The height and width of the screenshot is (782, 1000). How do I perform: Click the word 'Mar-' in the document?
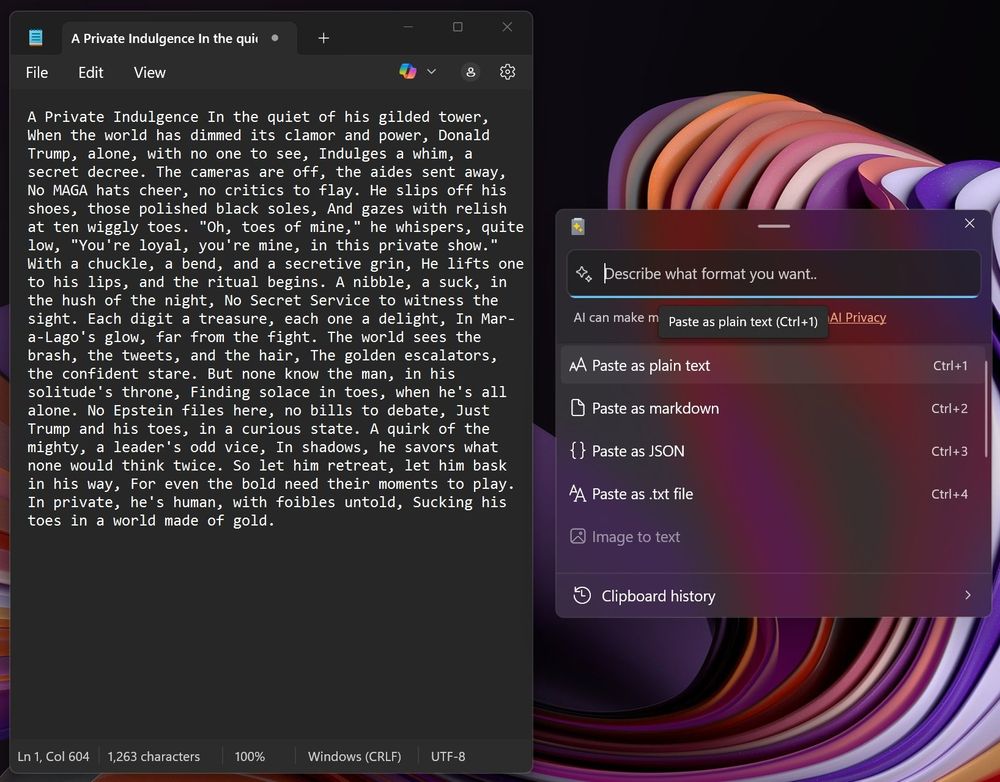pyautogui.click(x=497, y=319)
